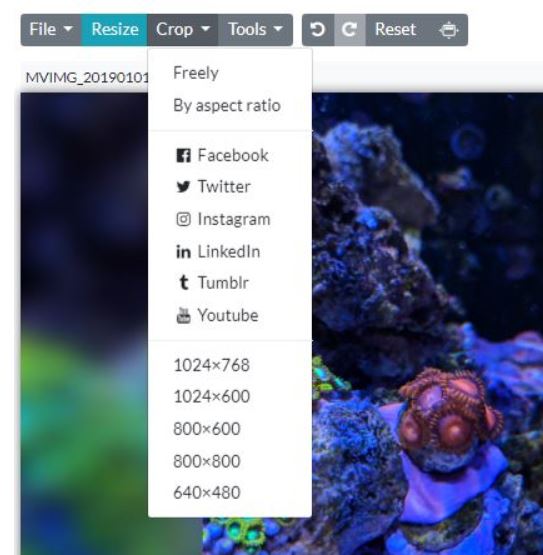Click the Instagram camera icon
The height and width of the screenshot is (555, 543).
pyautogui.click(x=183, y=219)
